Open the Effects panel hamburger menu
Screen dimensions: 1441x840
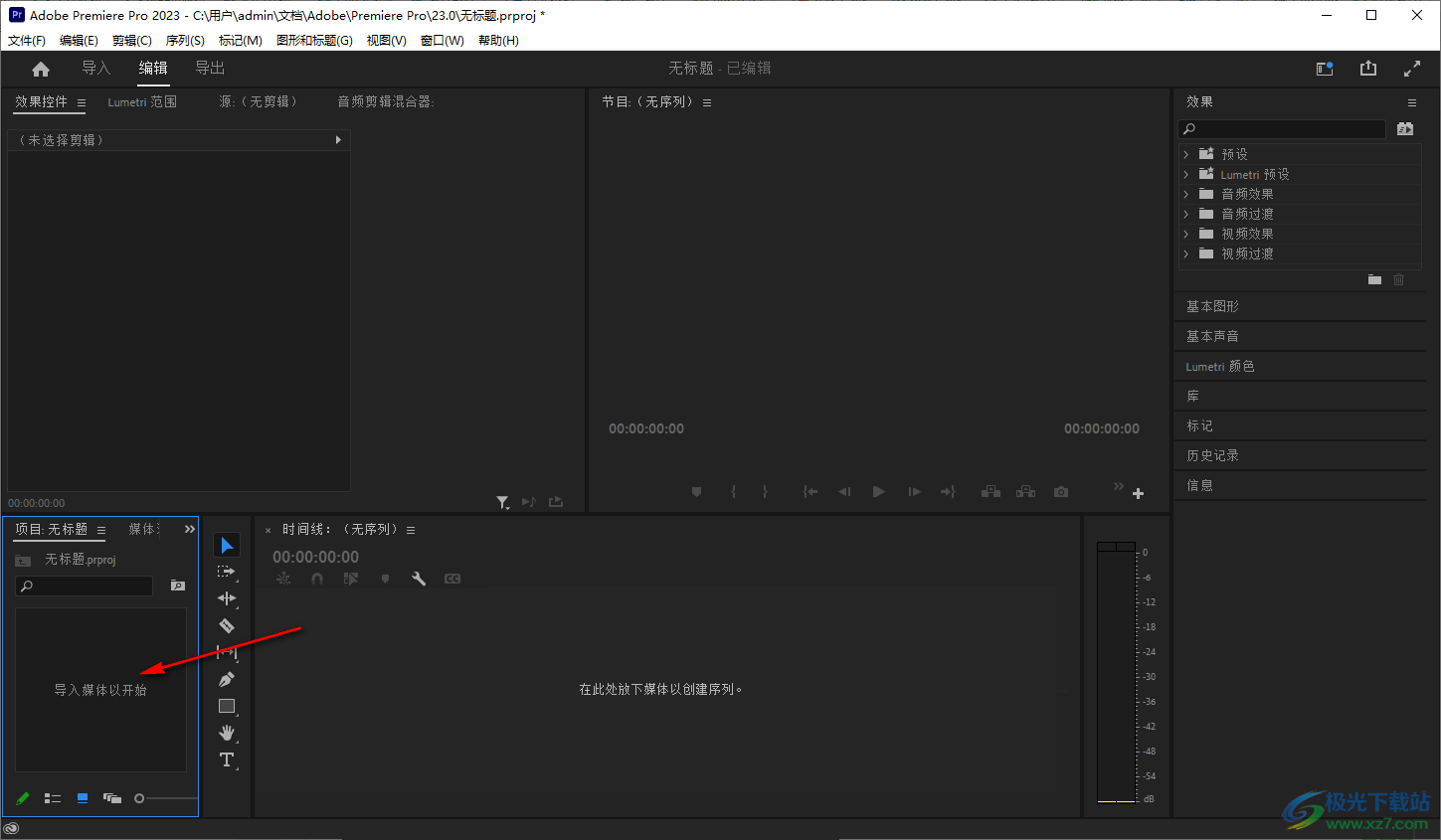[1411, 102]
